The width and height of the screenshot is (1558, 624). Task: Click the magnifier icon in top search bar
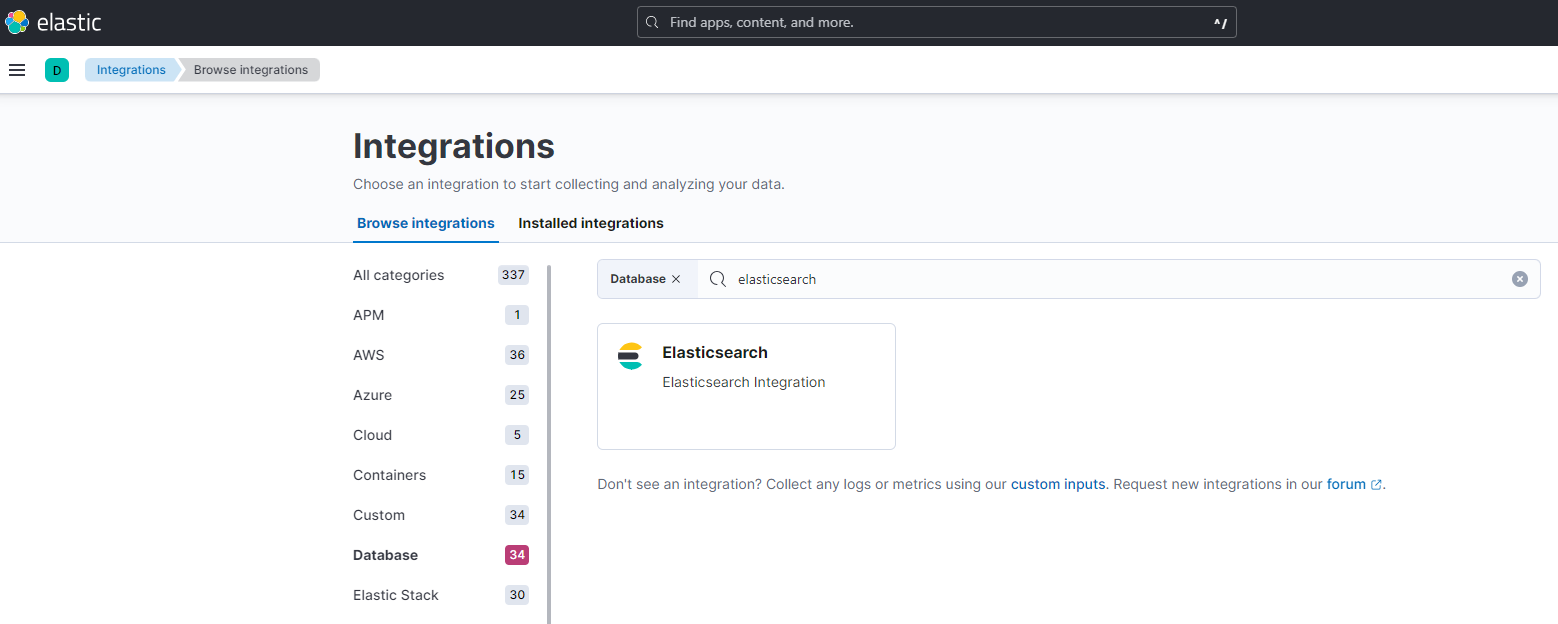click(652, 22)
